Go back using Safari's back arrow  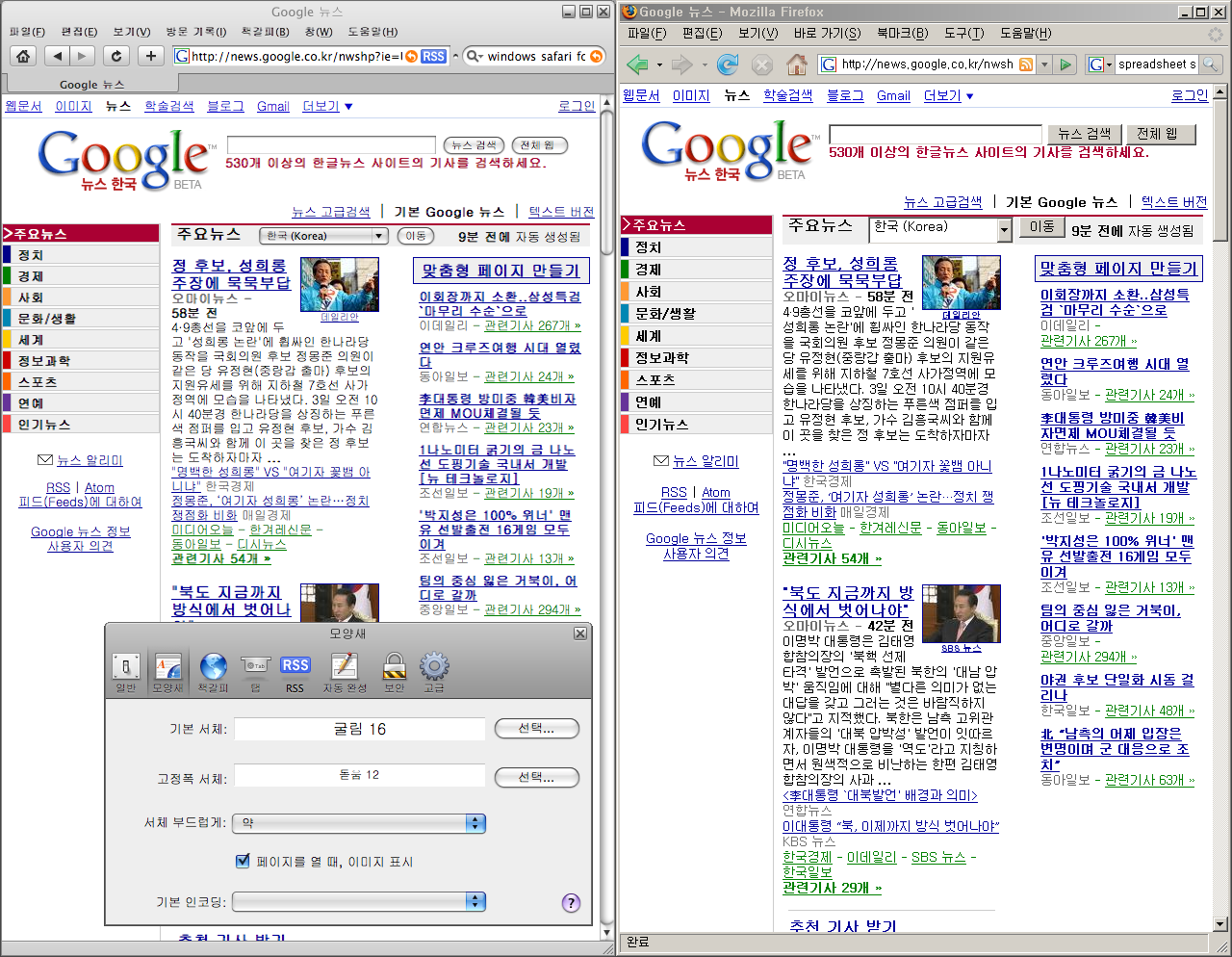(58, 56)
